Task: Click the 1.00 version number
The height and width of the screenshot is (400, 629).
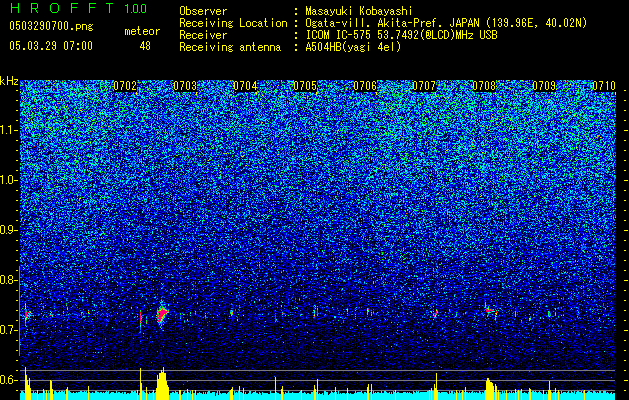Action: pyautogui.click(x=136, y=9)
